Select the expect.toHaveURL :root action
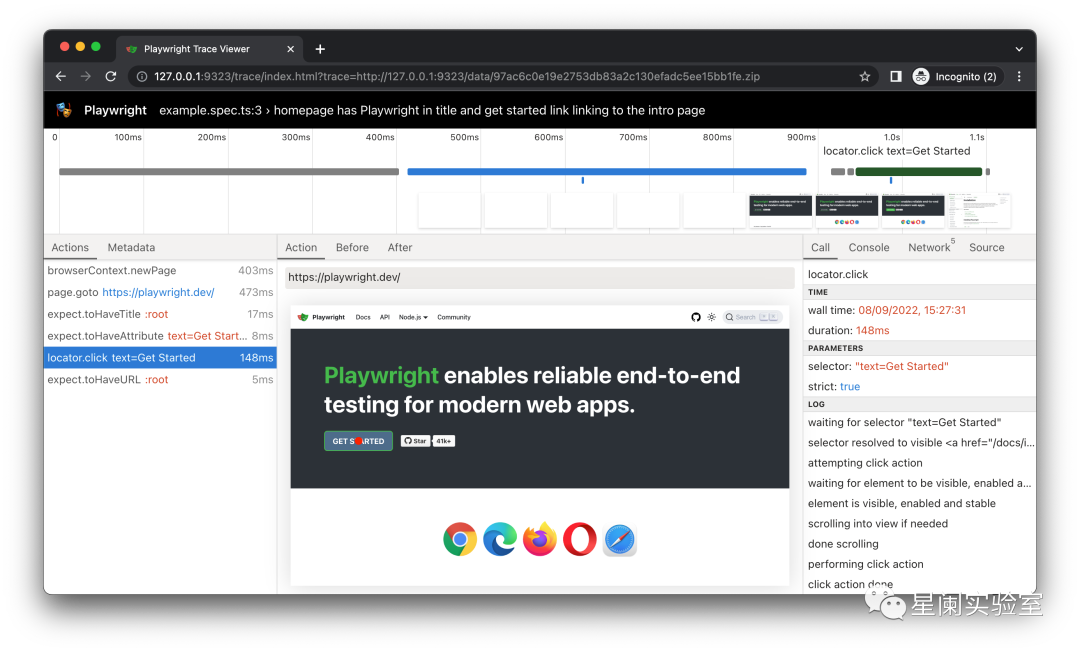This screenshot has width=1080, height=652. point(160,379)
